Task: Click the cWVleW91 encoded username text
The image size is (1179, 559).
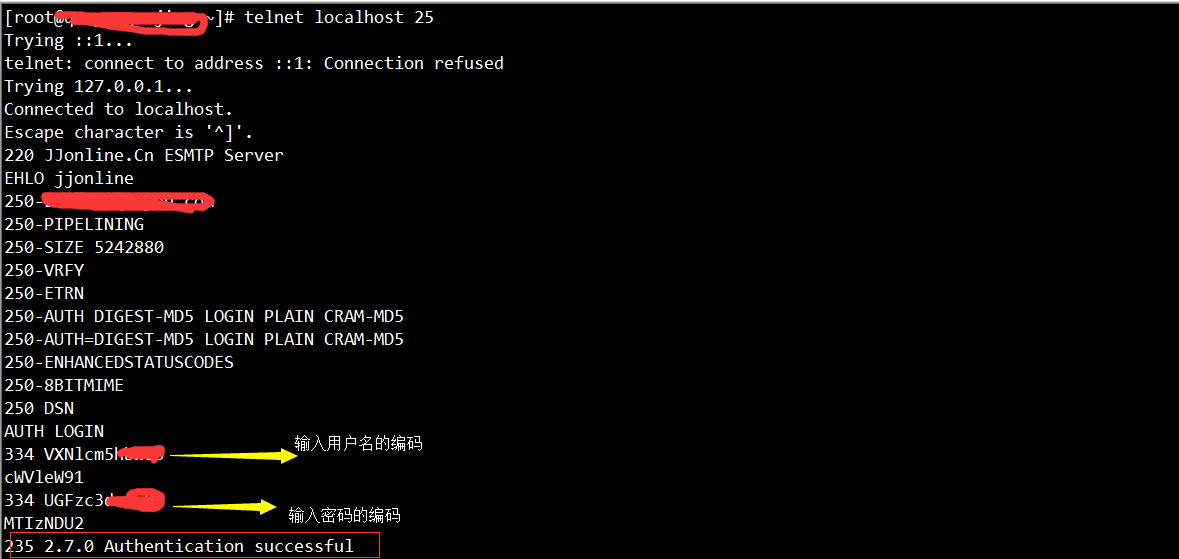Action: 44,478
